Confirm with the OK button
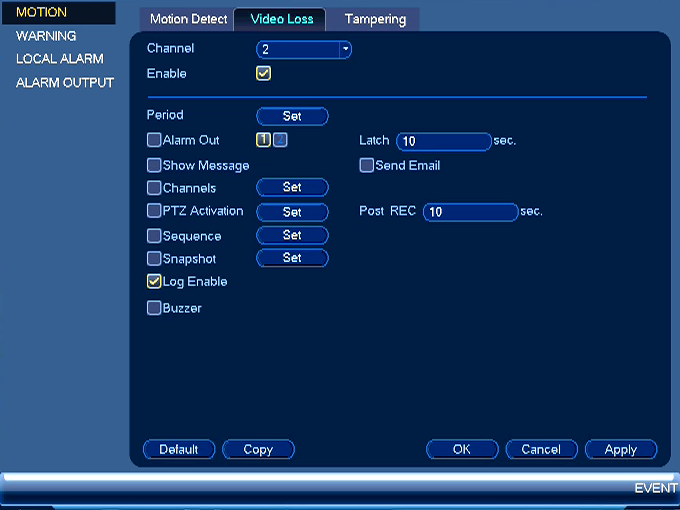The width and height of the screenshot is (680, 510). point(462,450)
